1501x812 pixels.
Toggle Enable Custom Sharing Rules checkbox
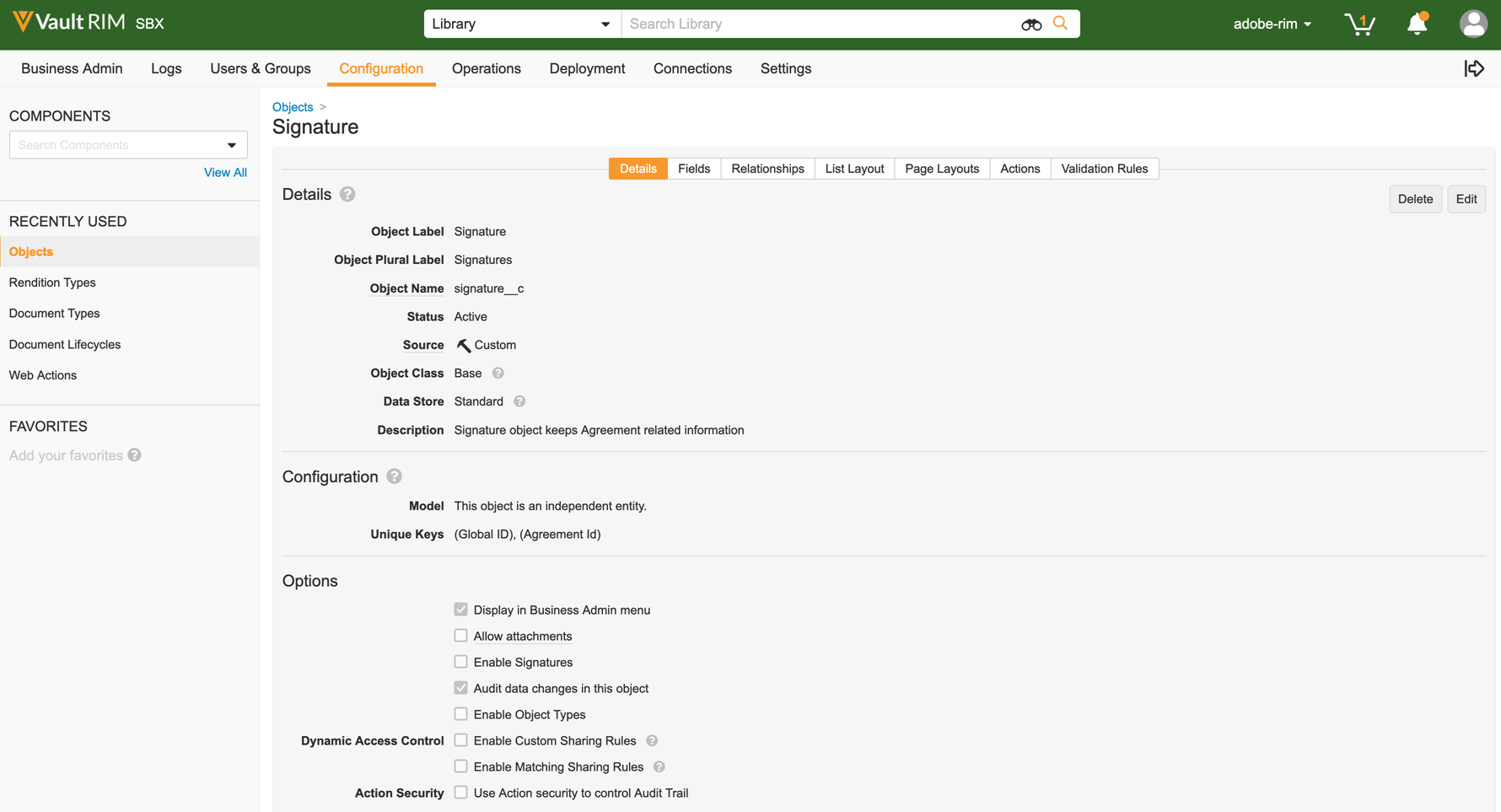(460, 740)
